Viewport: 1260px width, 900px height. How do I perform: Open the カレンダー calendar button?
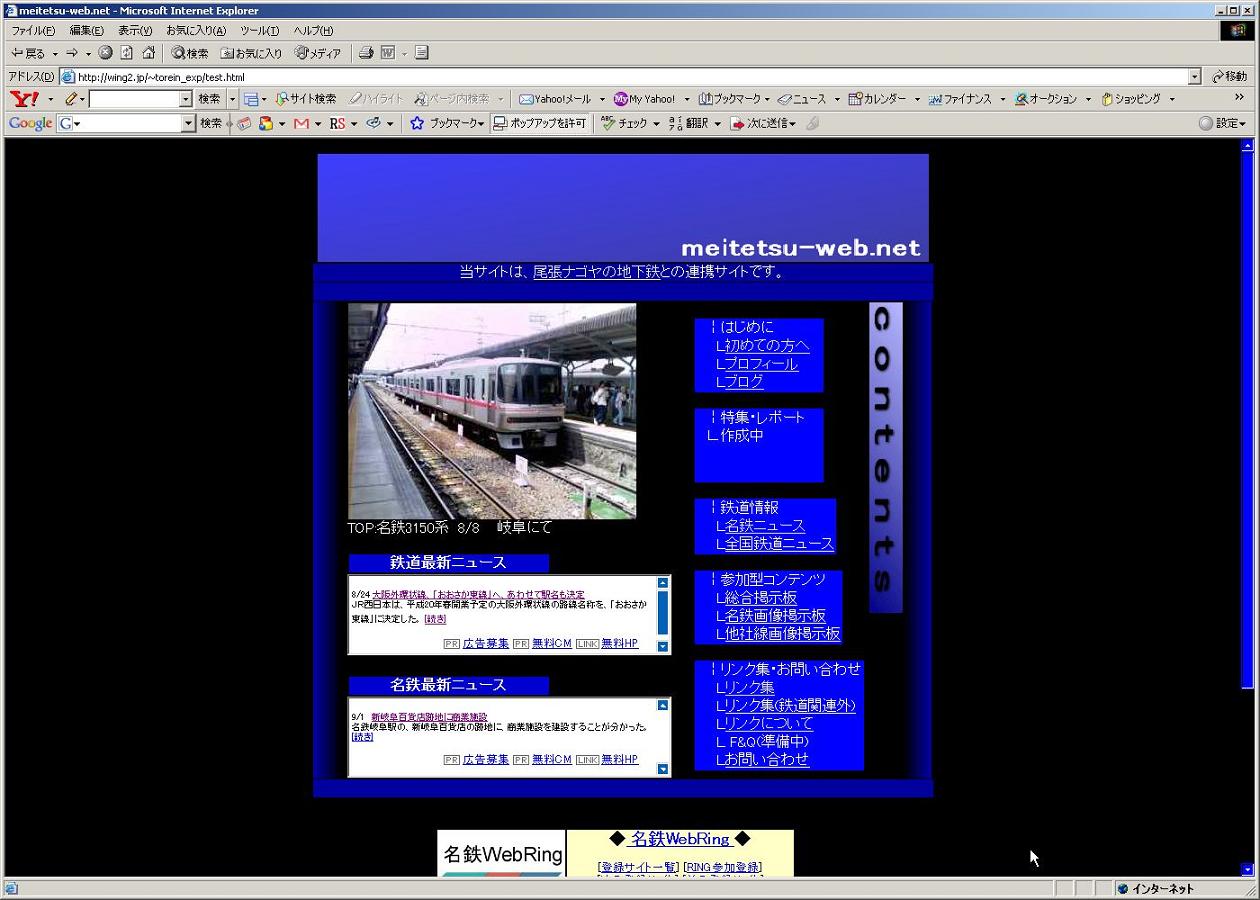877,99
